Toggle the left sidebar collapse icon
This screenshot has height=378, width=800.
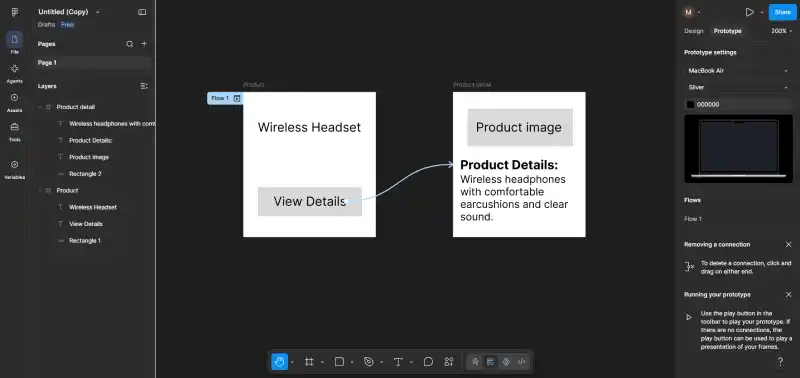click(142, 12)
